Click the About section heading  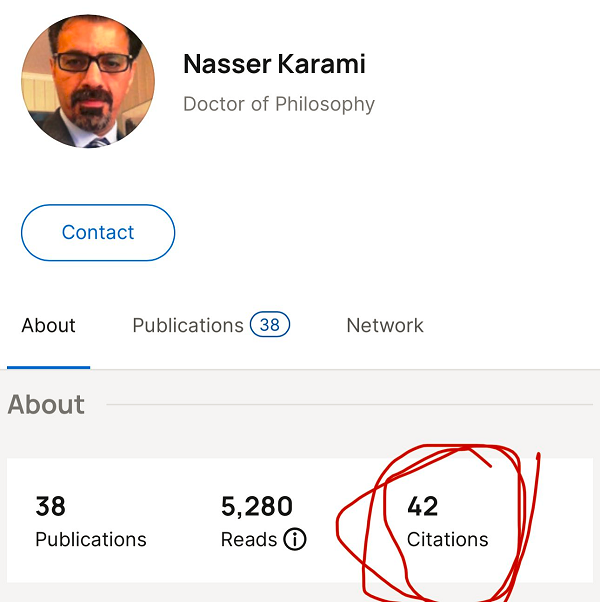[46, 405]
